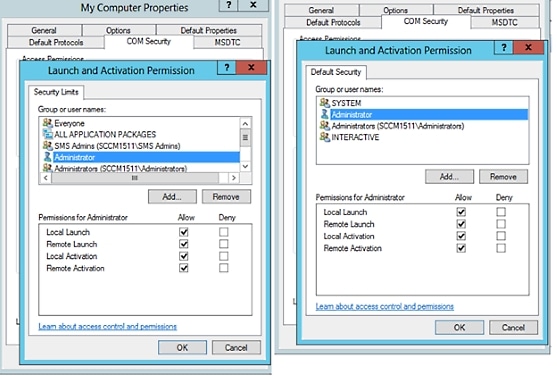Switch to Options tab in left properties window
This screenshot has width=557, height=376.
pyautogui.click(x=118, y=30)
